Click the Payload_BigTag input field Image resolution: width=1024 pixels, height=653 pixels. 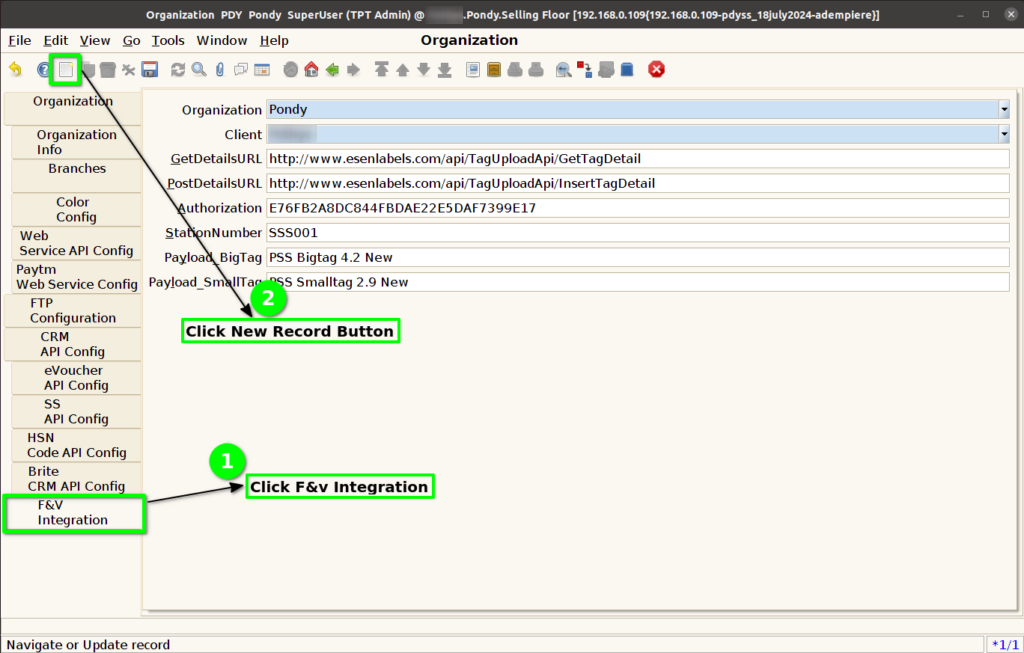tap(637, 257)
